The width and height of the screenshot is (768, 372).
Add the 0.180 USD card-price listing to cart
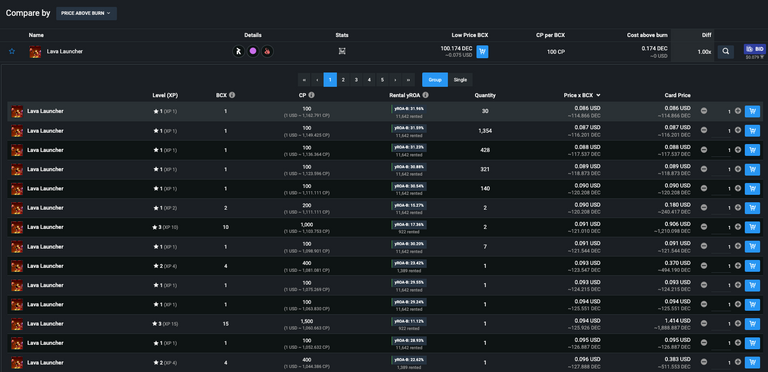click(752, 208)
